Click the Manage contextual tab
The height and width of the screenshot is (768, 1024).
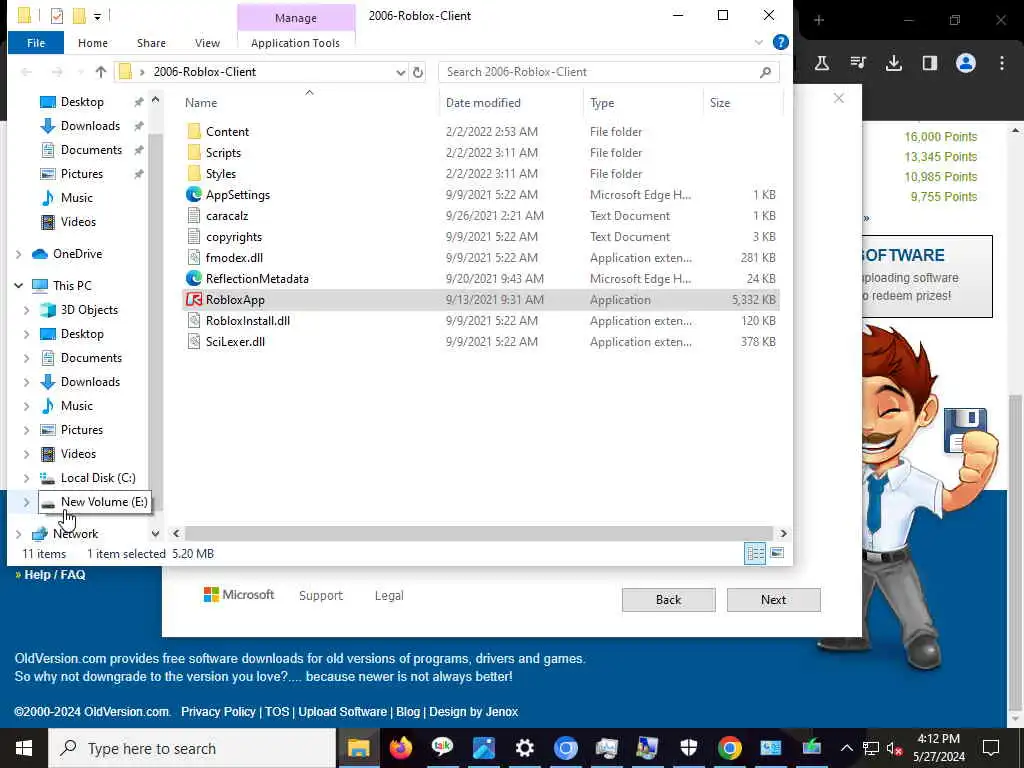(296, 18)
